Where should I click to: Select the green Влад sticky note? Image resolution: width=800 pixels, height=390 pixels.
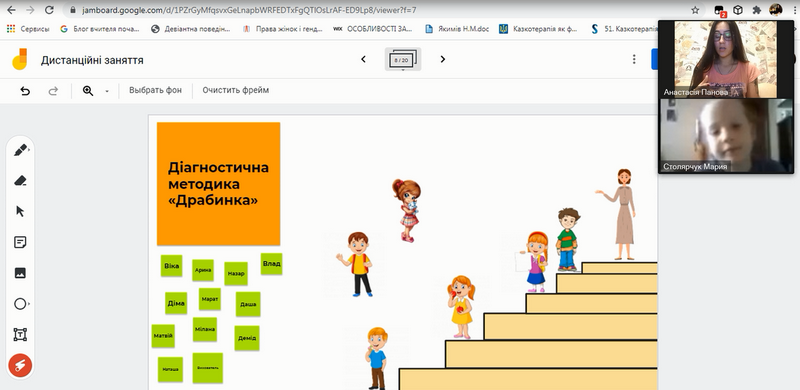pos(271,264)
